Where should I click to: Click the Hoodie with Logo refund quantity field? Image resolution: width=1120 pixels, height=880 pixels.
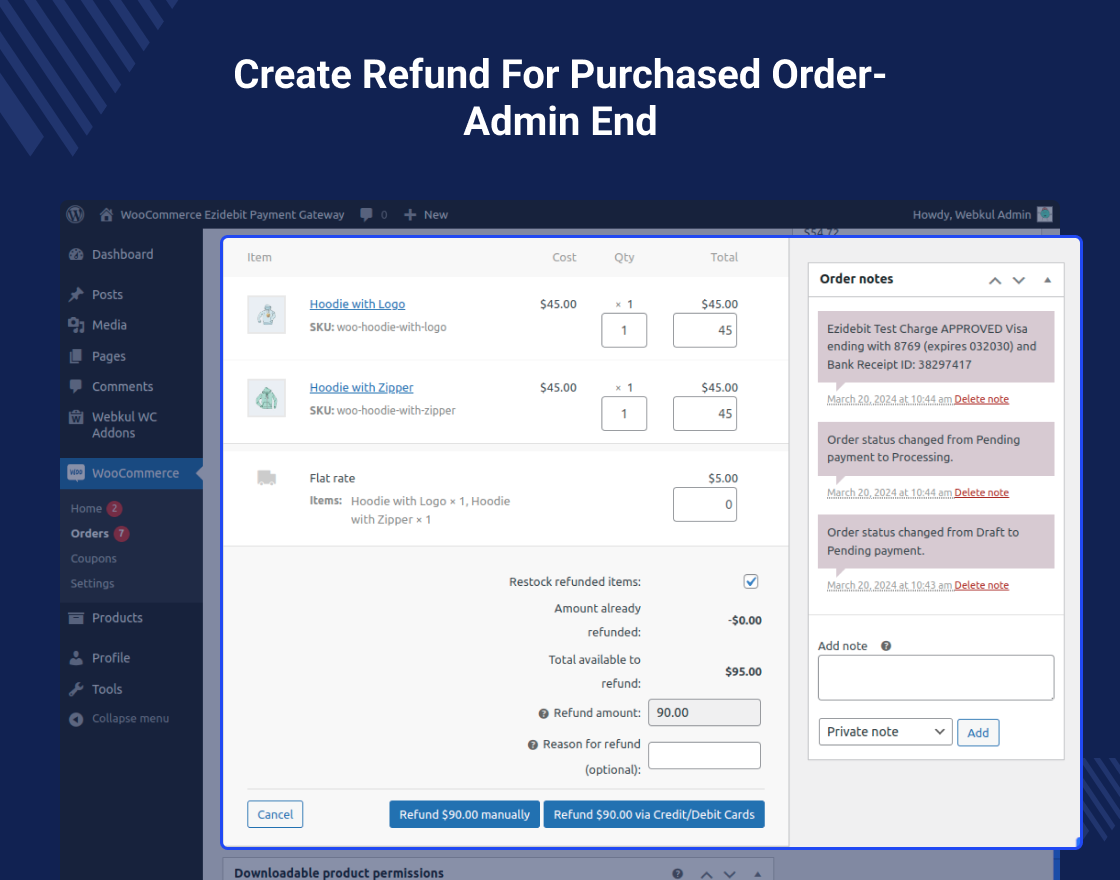point(624,330)
